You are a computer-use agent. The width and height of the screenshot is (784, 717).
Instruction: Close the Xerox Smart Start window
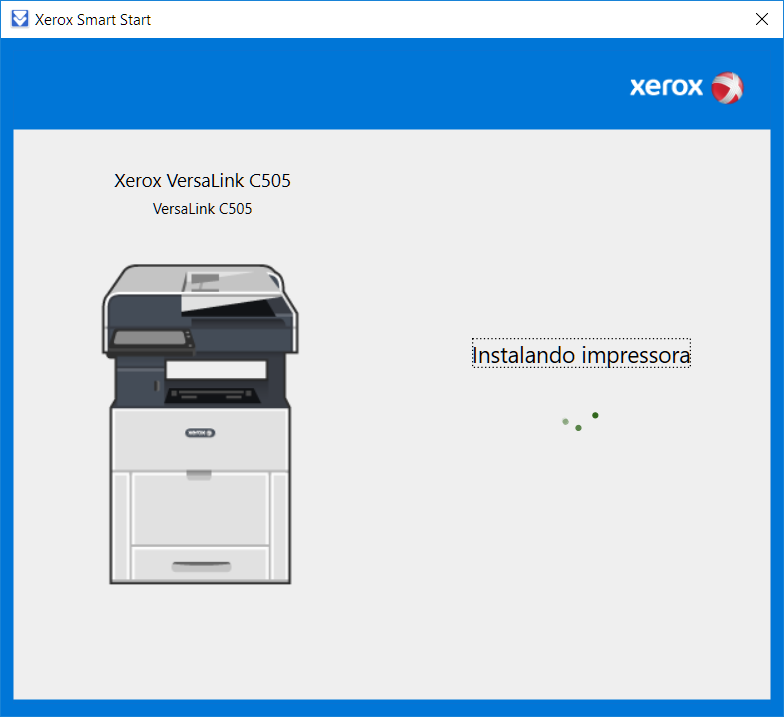[761, 19]
